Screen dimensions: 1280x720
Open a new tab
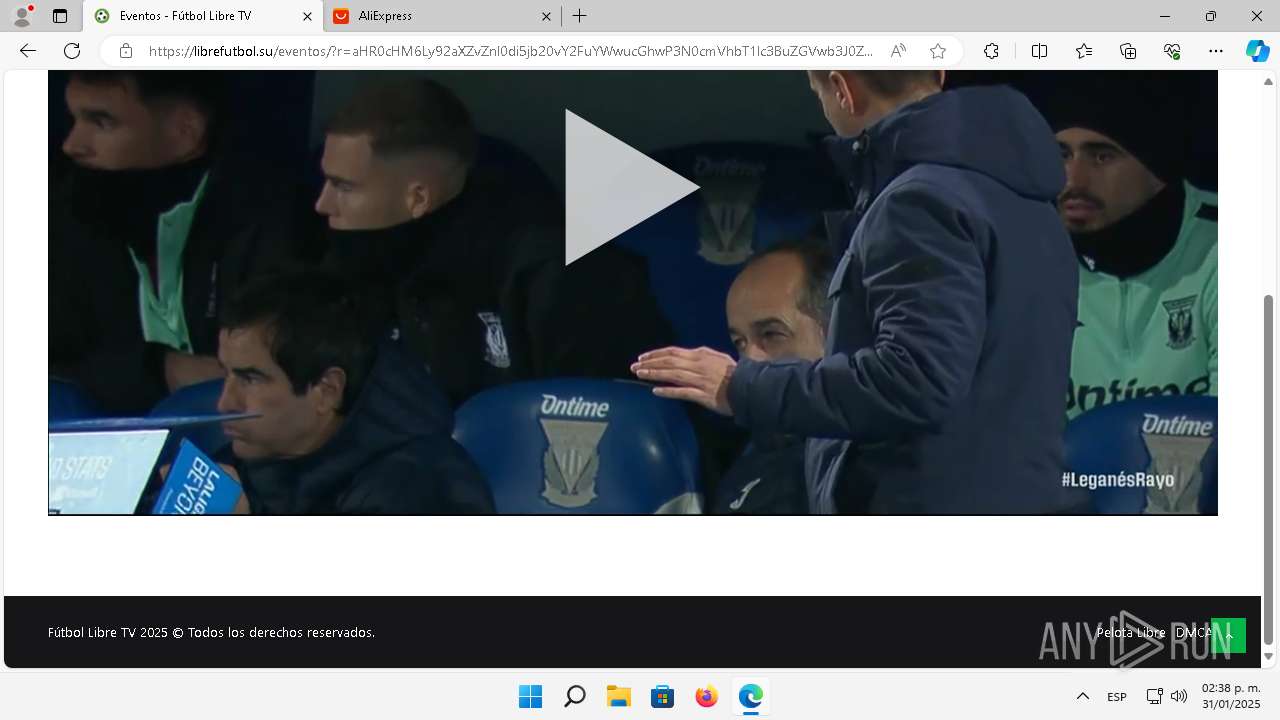pos(580,16)
